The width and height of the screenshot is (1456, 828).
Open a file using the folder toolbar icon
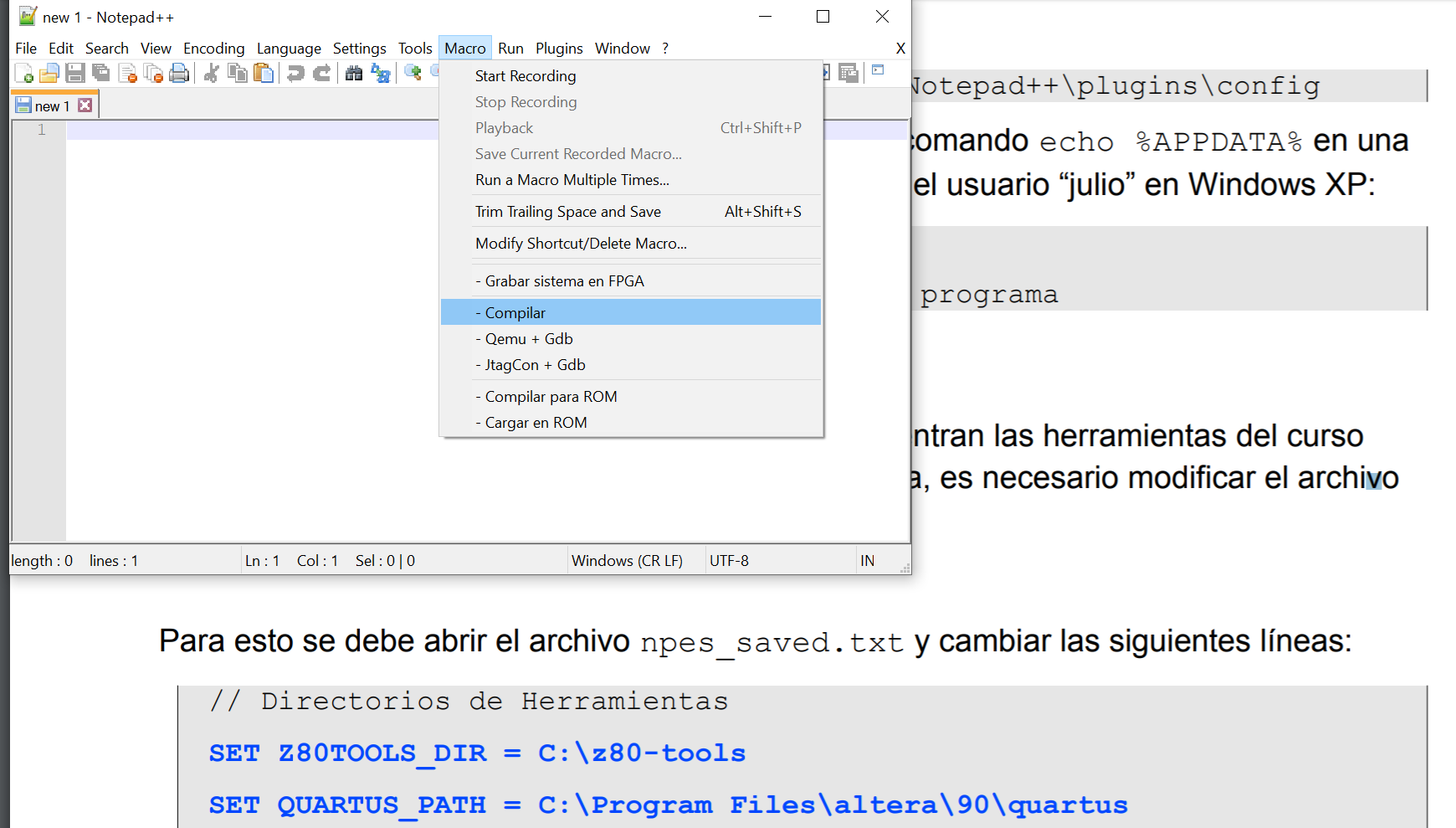pyautogui.click(x=49, y=74)
